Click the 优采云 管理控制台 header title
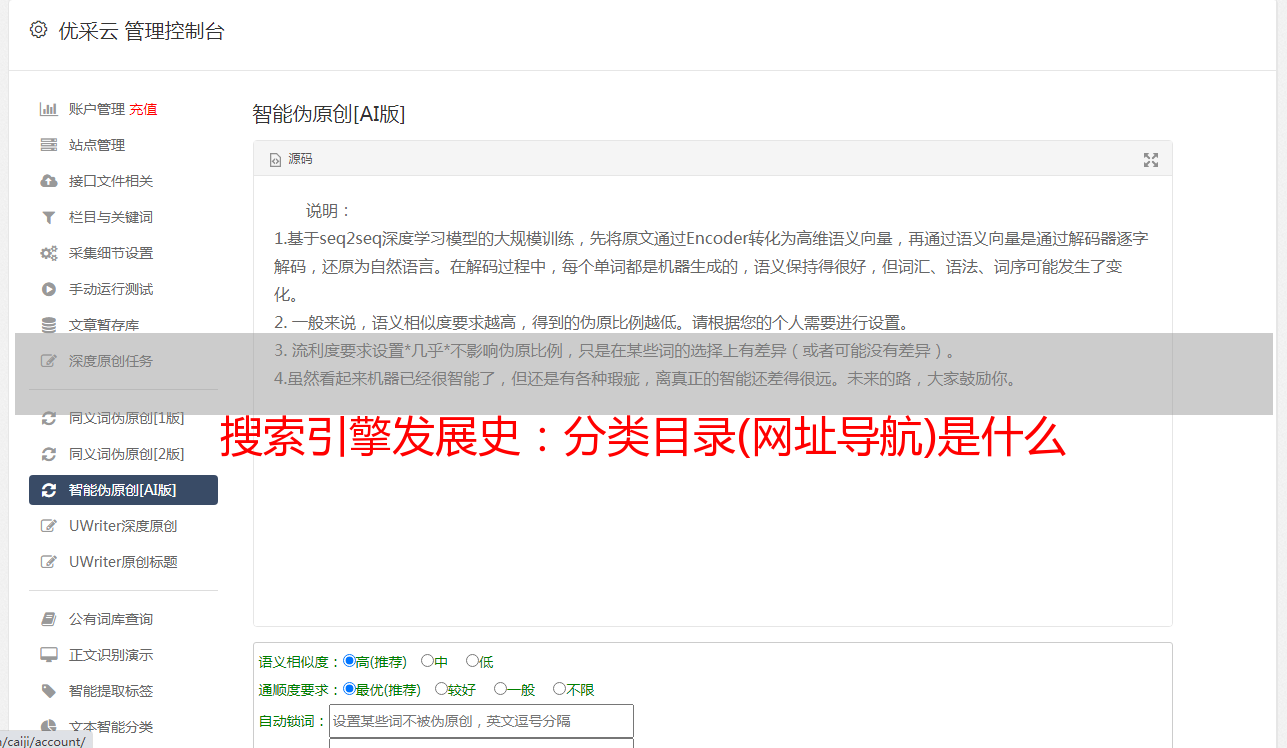The image size is (1287, 748). (141, 31)
